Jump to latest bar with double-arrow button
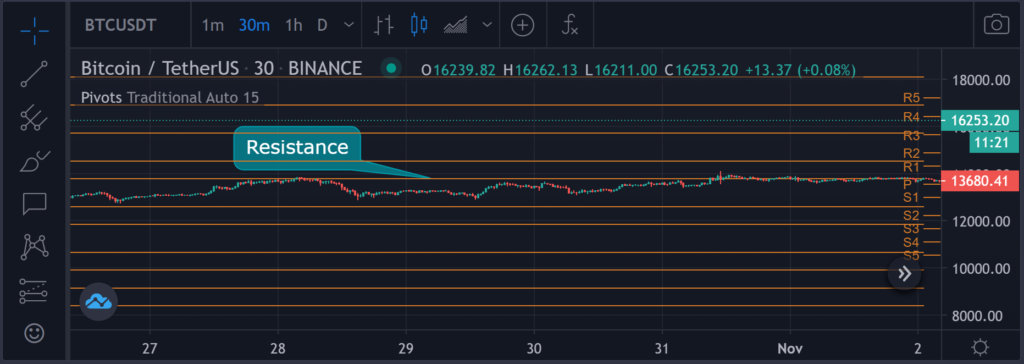1024x364 pixels. point(904,274)
